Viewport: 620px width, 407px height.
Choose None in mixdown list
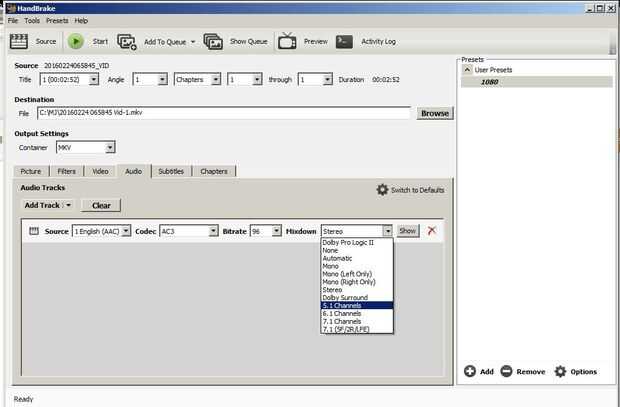[x=357, y=250]
